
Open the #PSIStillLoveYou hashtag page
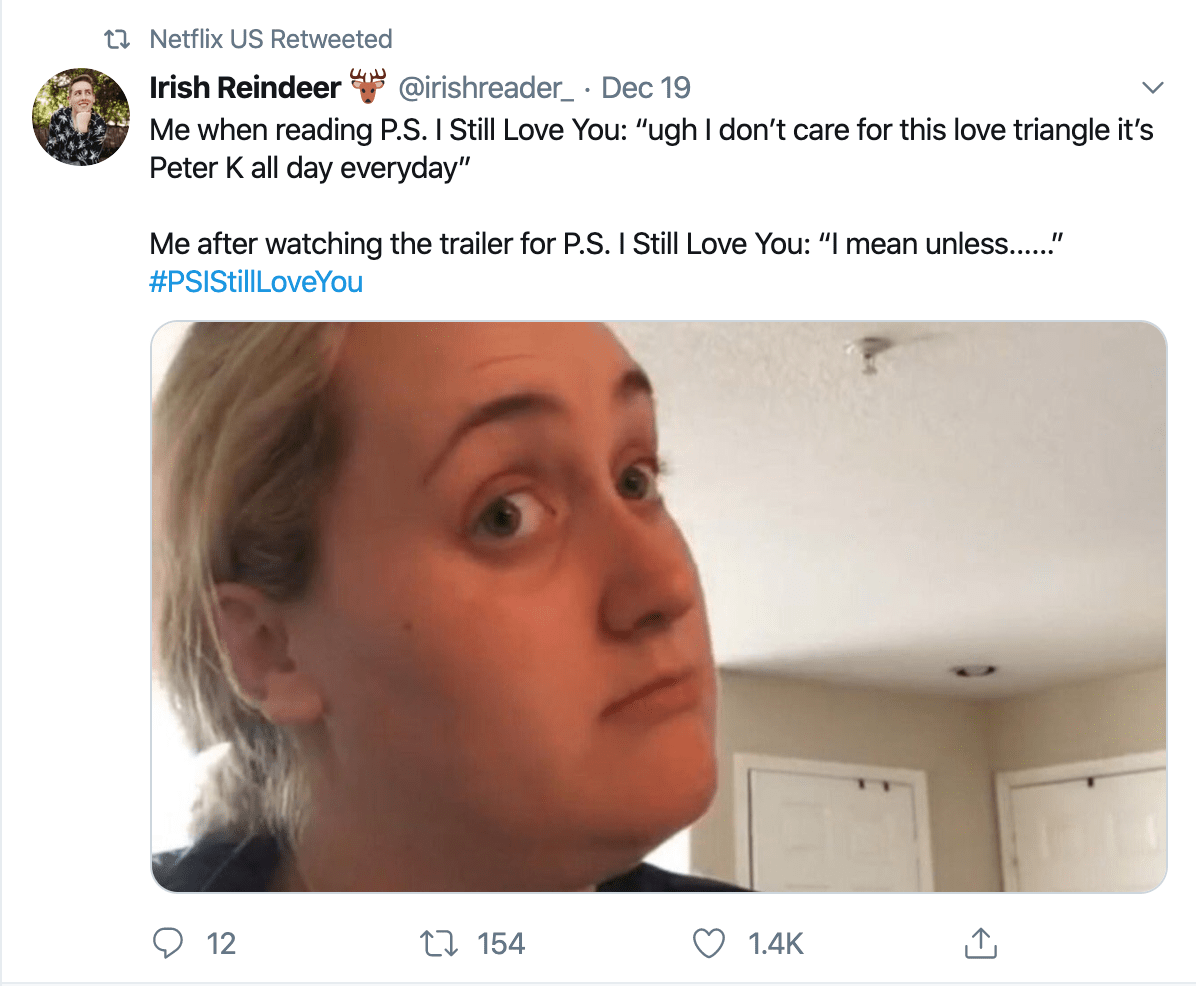tap(255, 282)
